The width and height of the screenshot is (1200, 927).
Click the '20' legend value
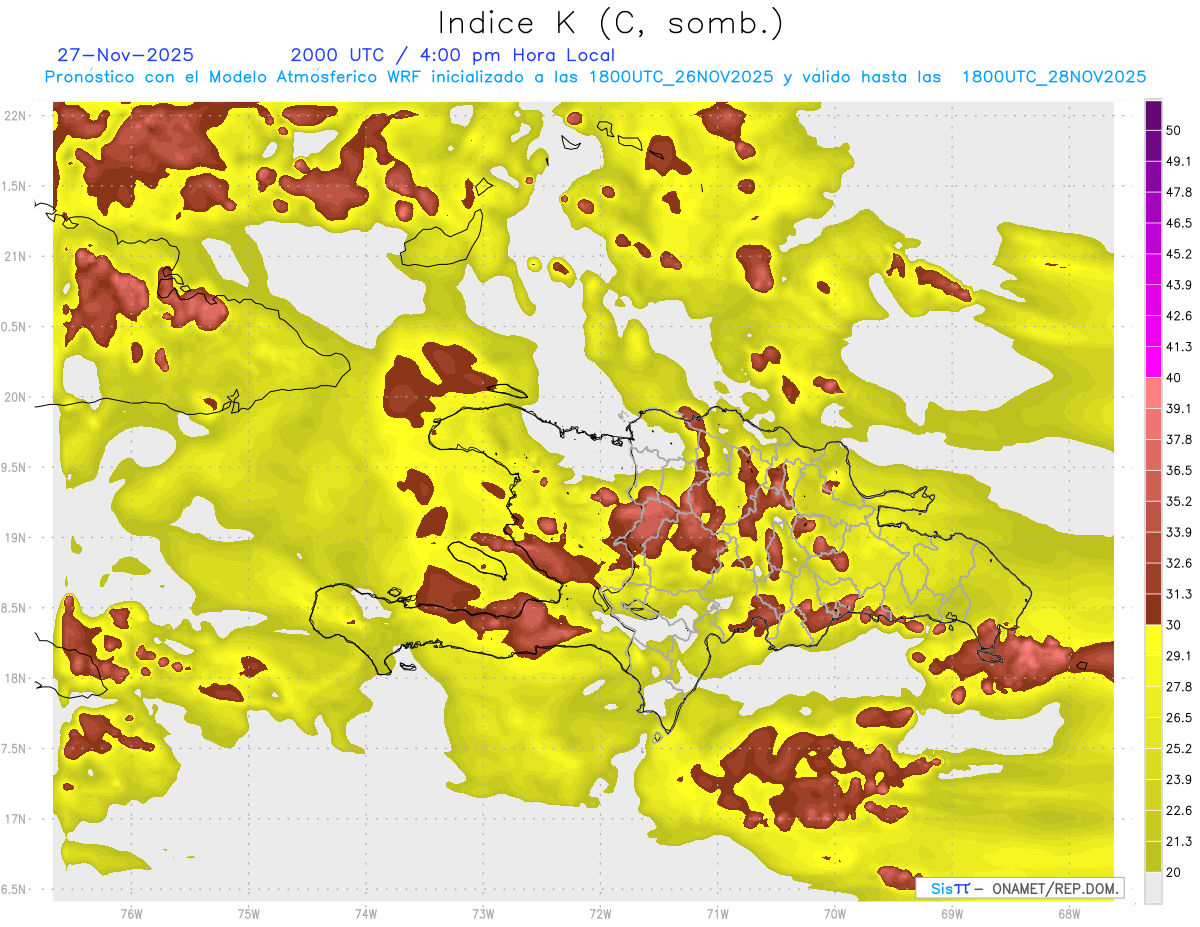(1174, 872)
